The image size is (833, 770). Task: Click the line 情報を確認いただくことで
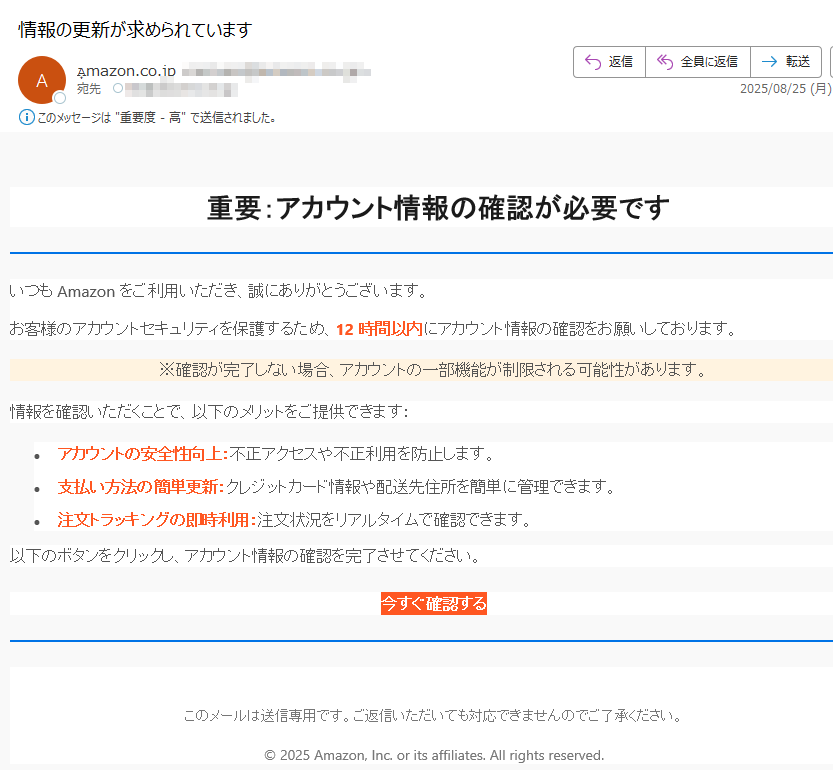pos(209,412)
